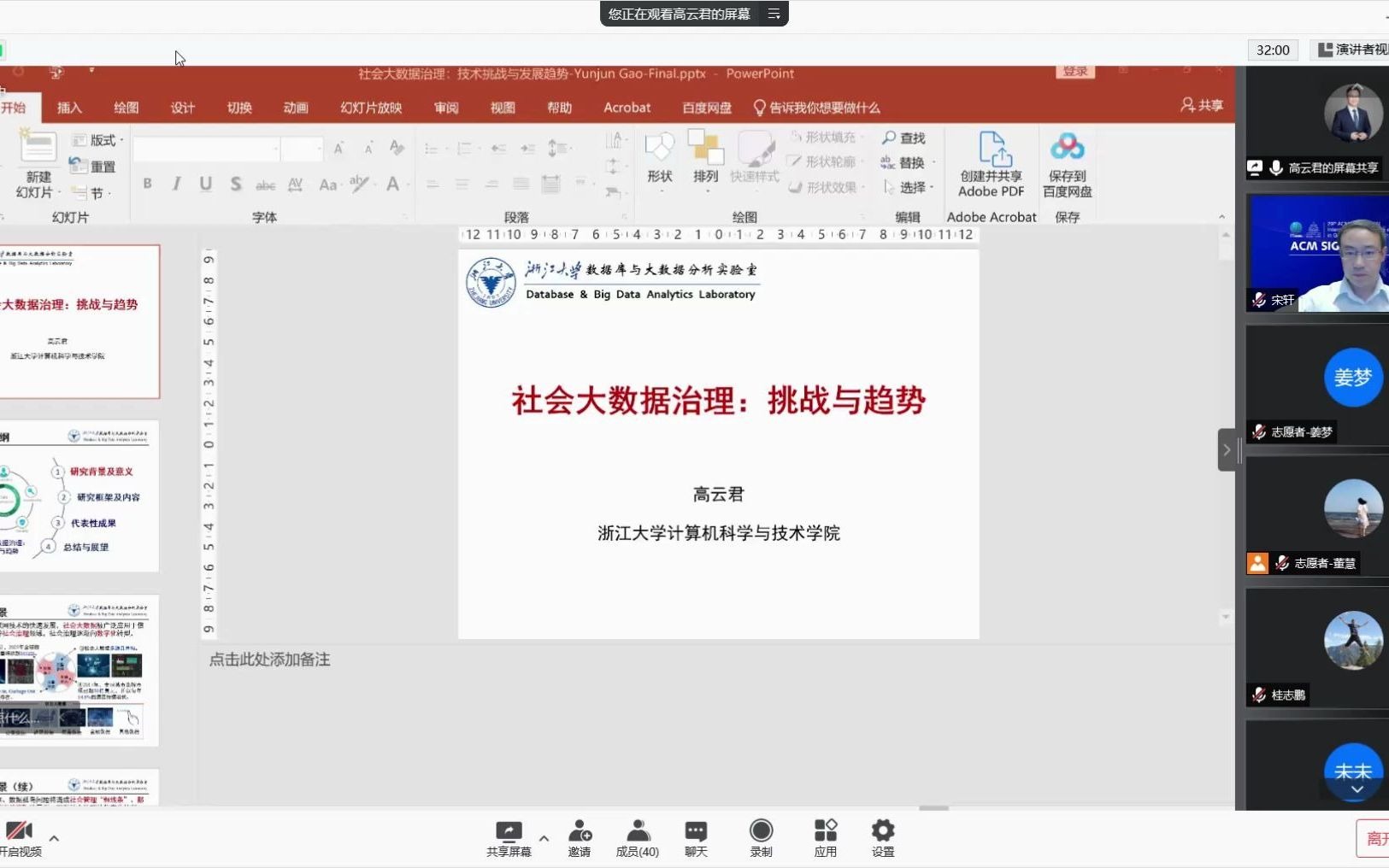Image resolution: width=1389 pixels, height=868 pixels.
Task: Switch to Slide Show (幻灯片放映) tab
Action: pyautogui.click(x=371, y=108)
